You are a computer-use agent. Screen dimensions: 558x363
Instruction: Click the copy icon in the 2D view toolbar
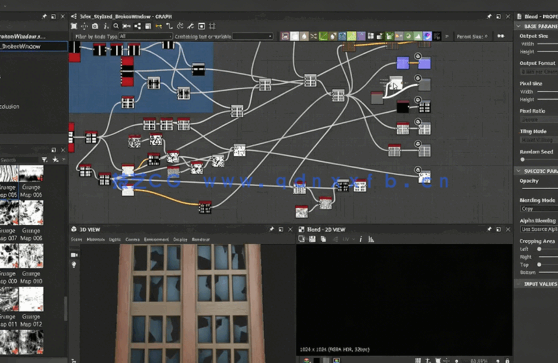(323, 239)
